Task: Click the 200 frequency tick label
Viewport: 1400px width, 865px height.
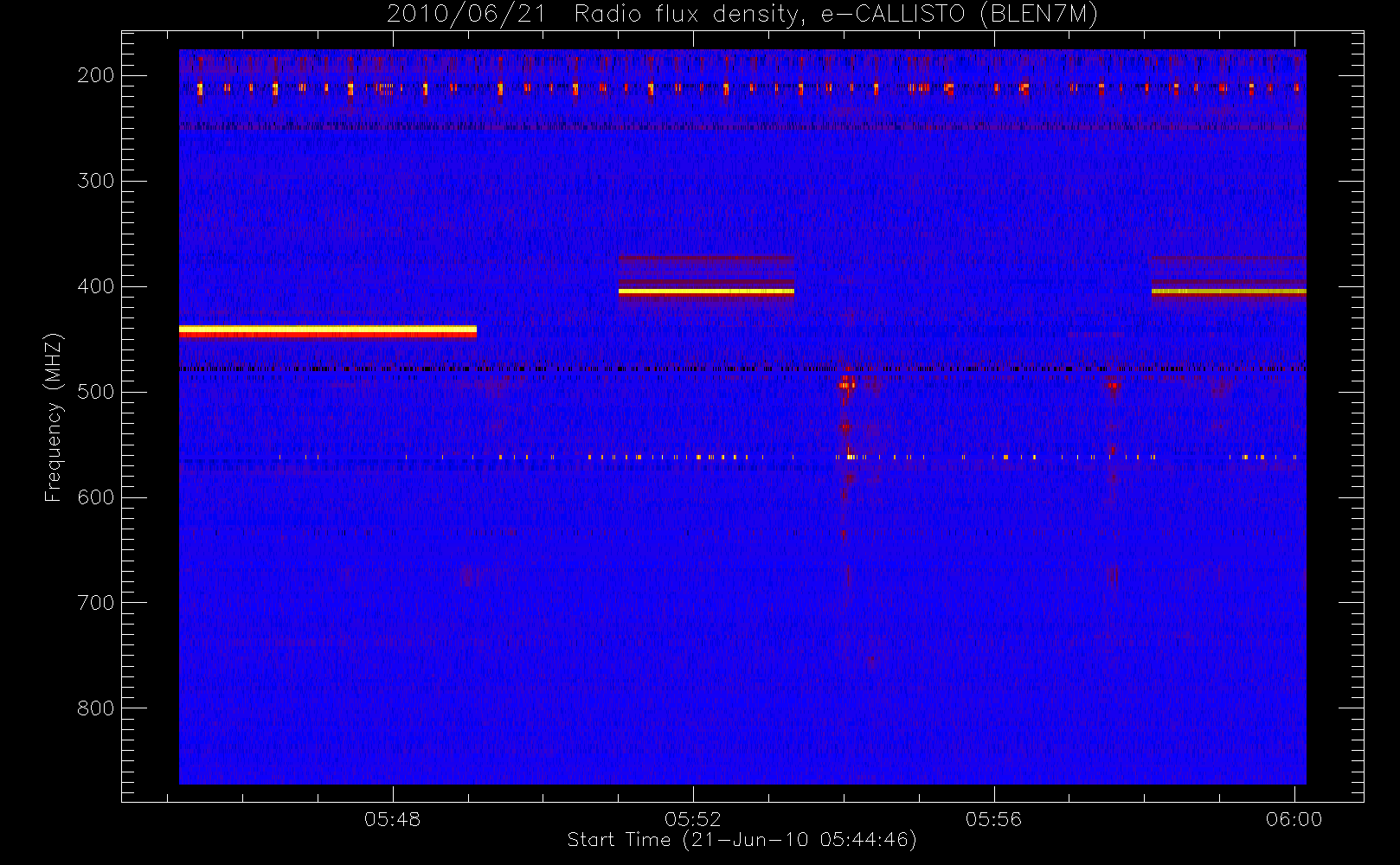Action: tap(96, 75)
